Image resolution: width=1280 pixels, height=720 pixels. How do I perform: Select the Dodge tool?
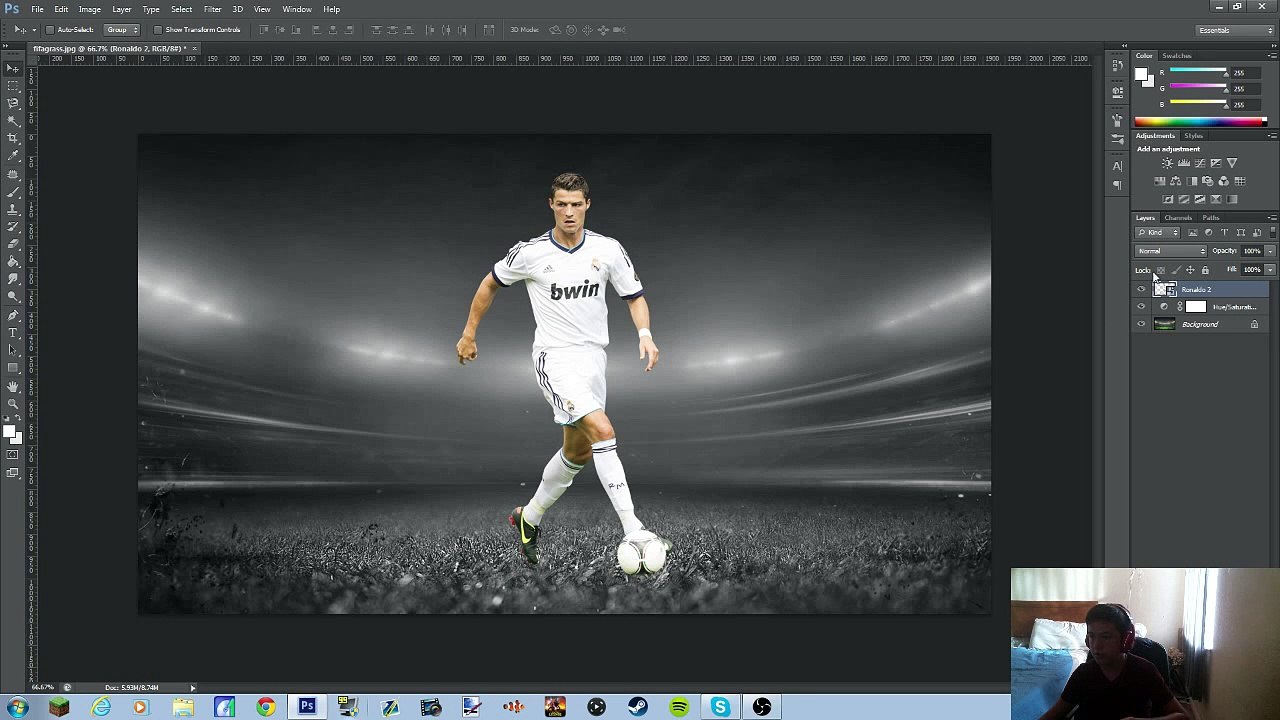click(14, 296)
